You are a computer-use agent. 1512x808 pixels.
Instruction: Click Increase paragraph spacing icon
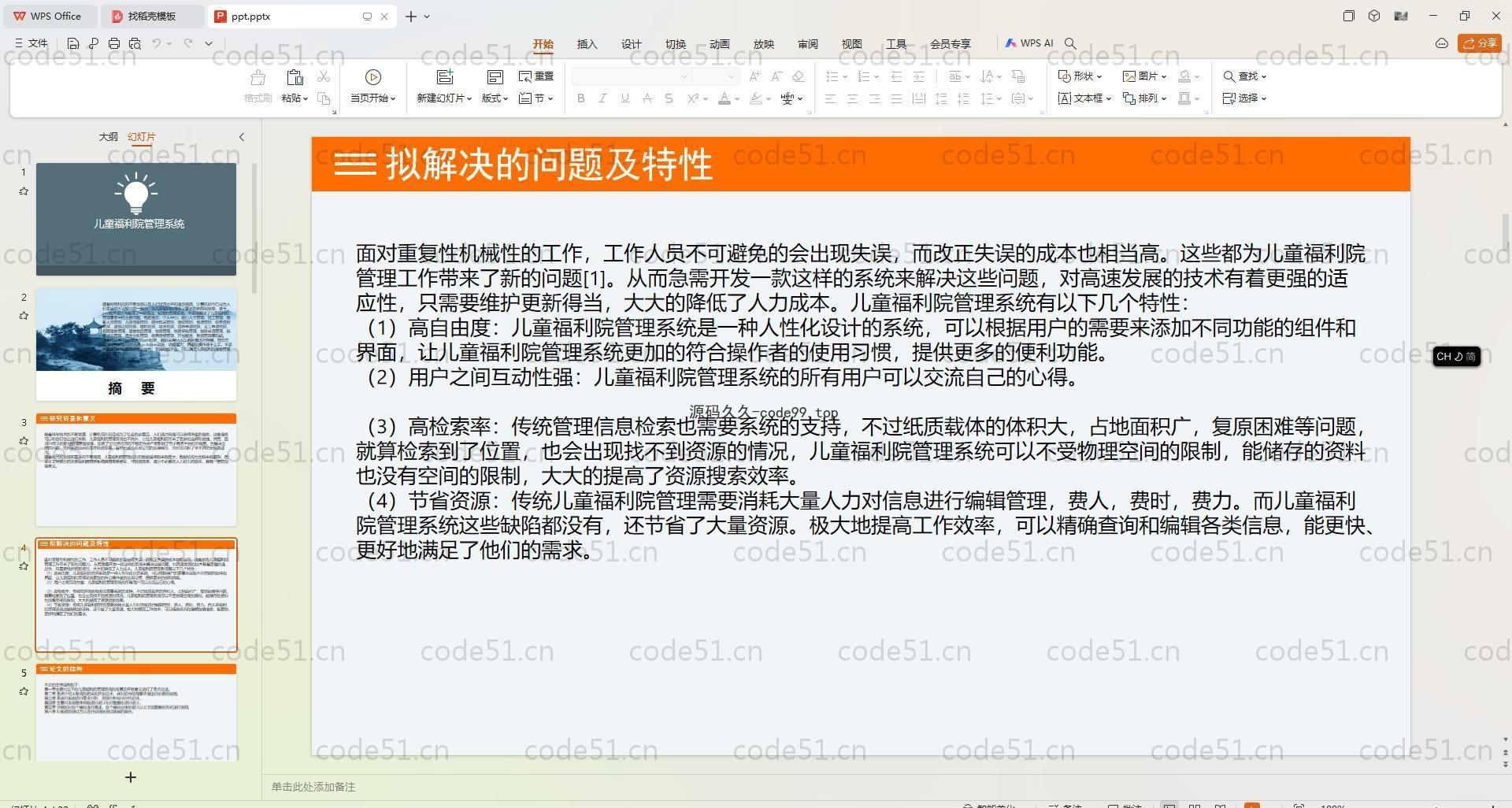click(941, 98)
